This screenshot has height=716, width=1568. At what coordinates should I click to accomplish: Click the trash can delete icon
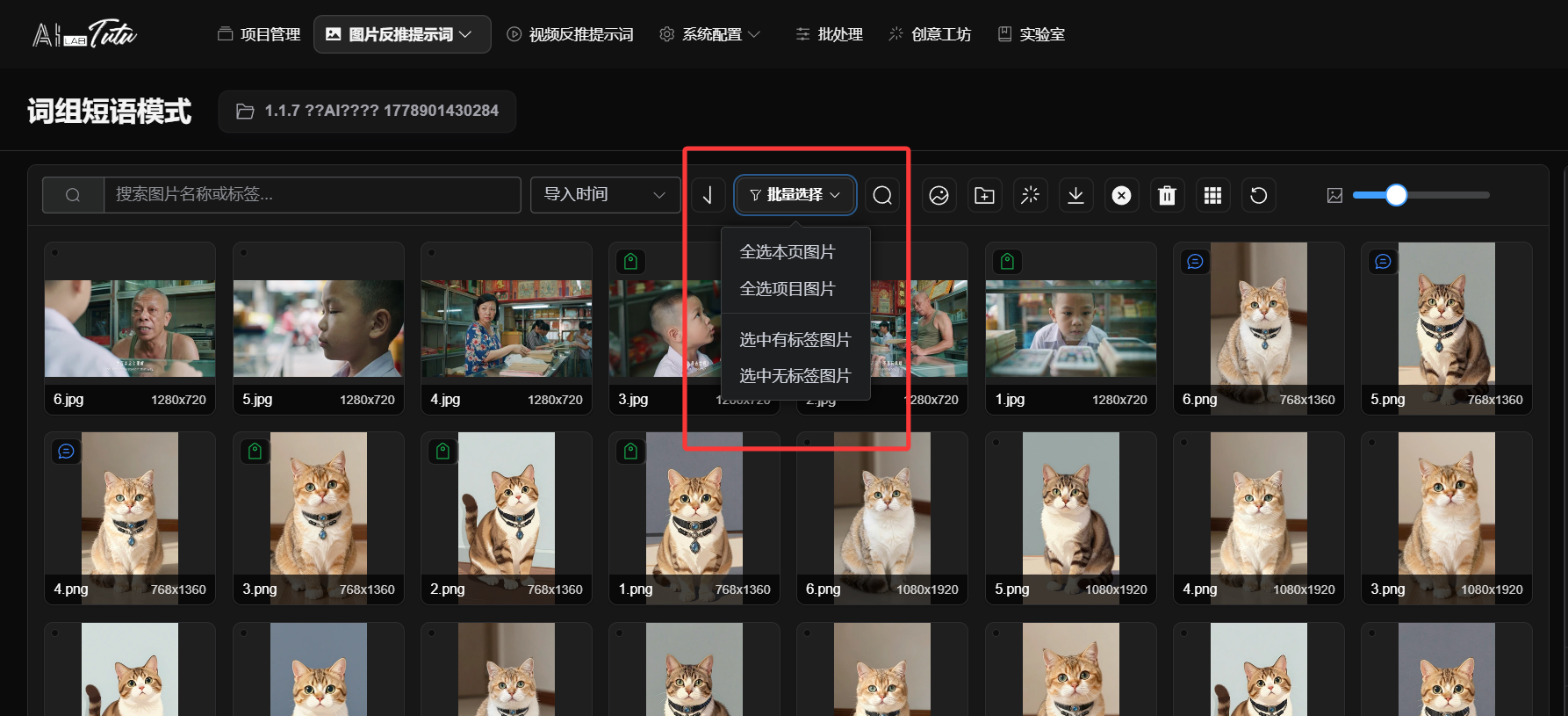point(1167,195)
